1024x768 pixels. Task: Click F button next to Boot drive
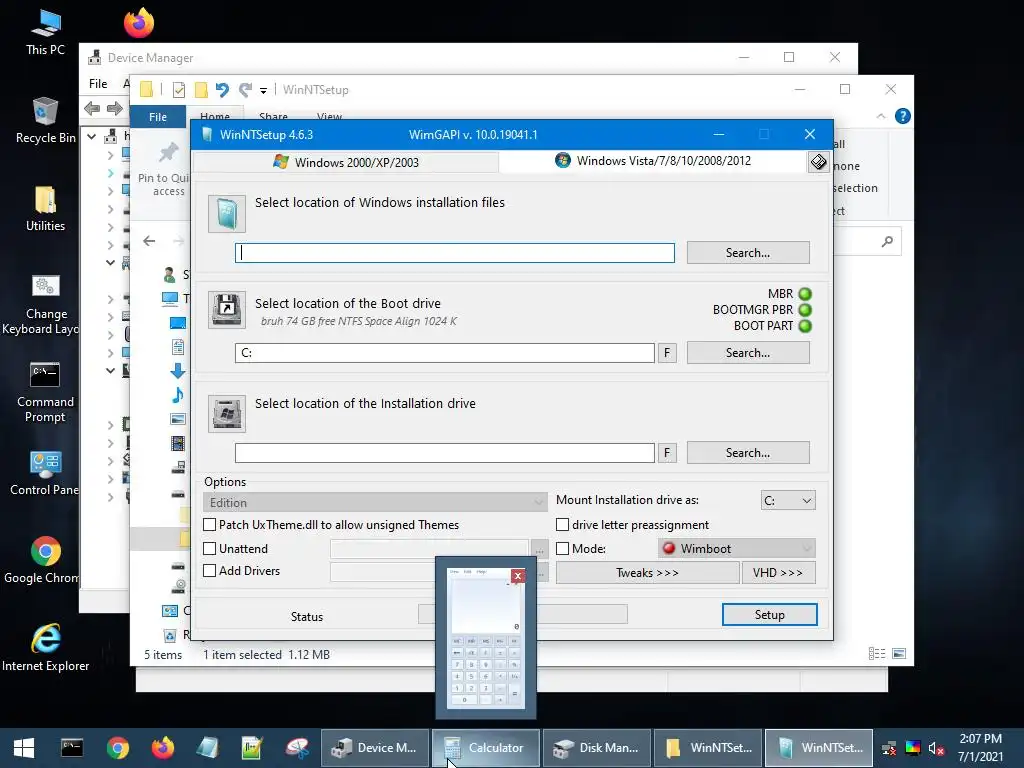[667, 353]
